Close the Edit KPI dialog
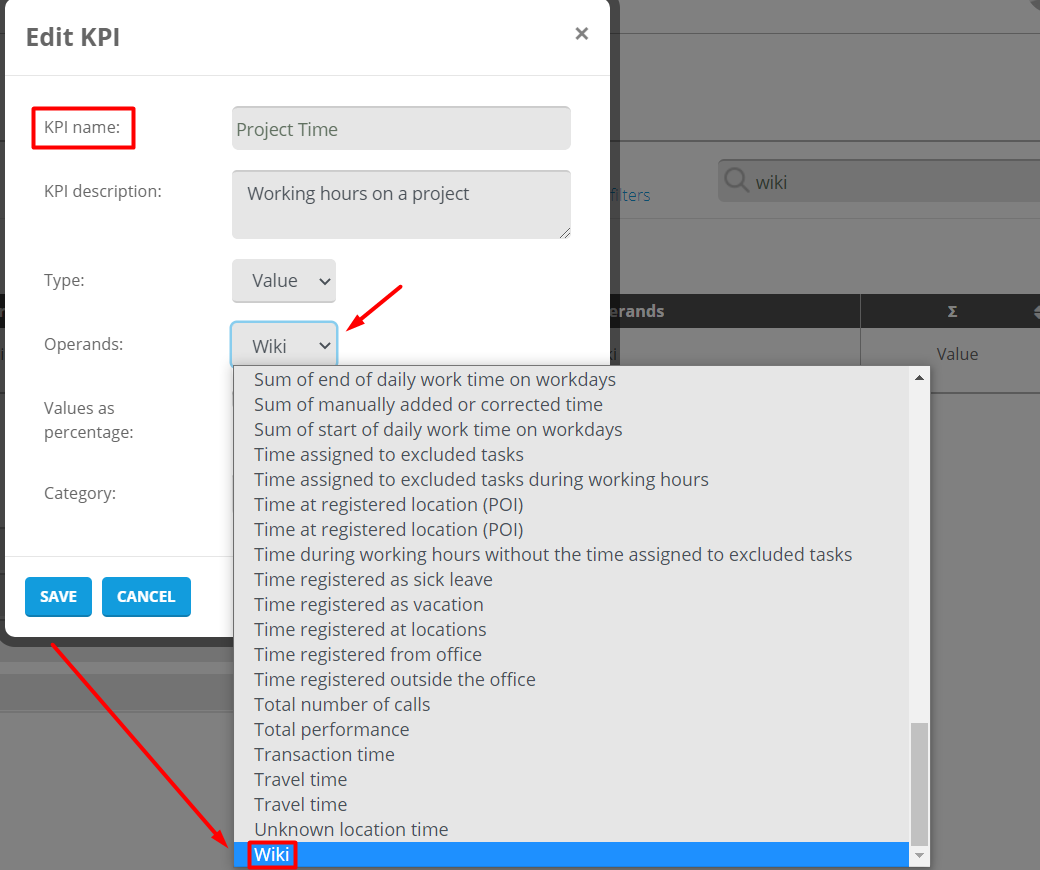 tap(581, 34)
